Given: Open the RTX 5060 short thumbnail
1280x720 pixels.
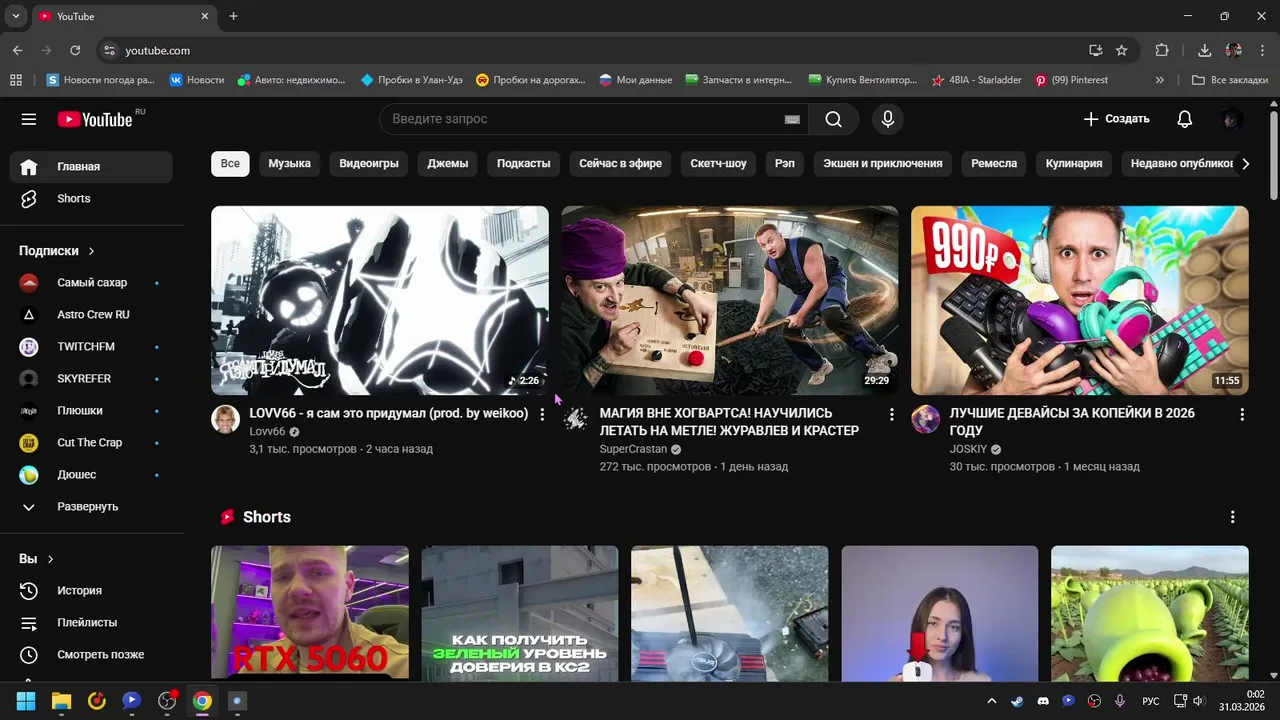Looking at the screenshot, I should click(310, 613).
